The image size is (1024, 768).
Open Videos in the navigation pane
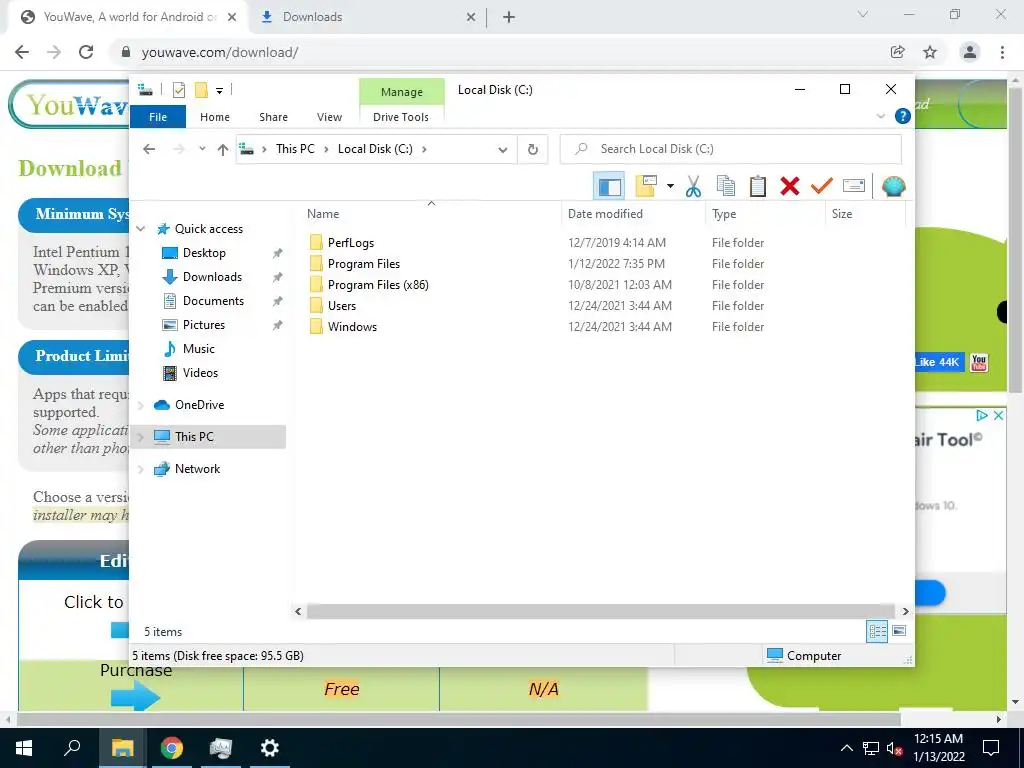pos(200,373)
